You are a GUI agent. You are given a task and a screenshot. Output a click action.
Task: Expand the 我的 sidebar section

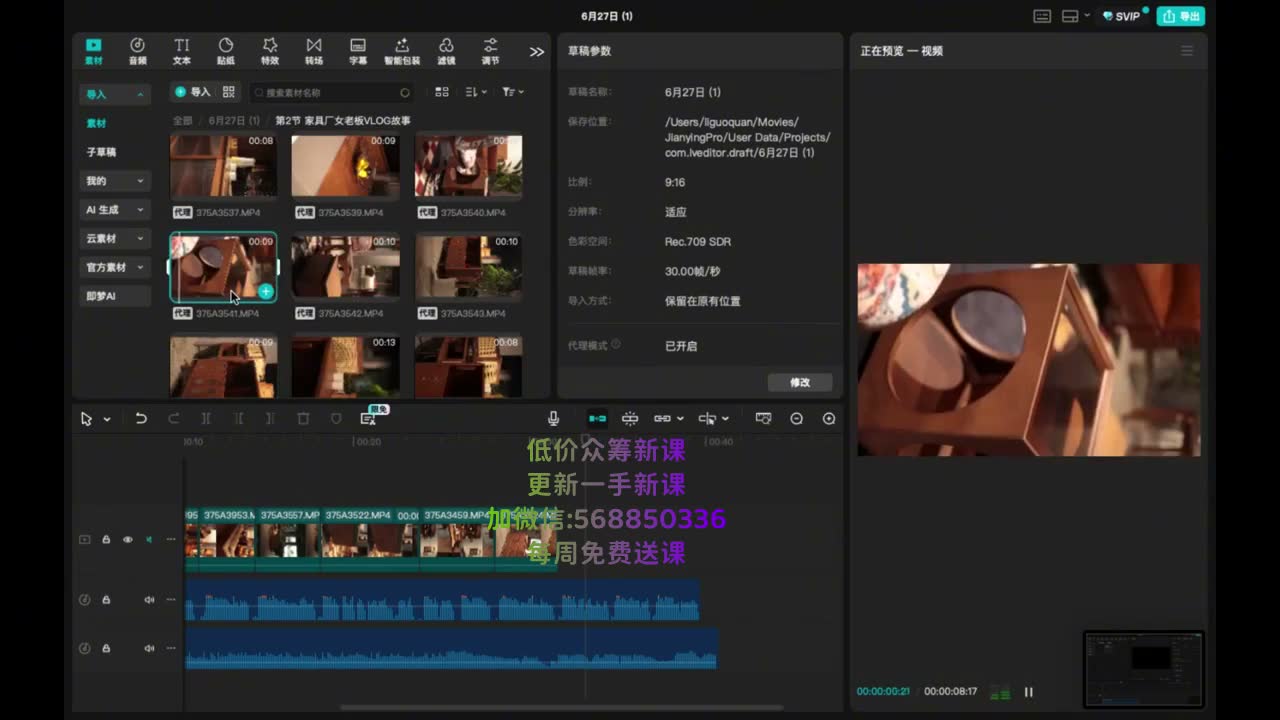coord(115,181)
